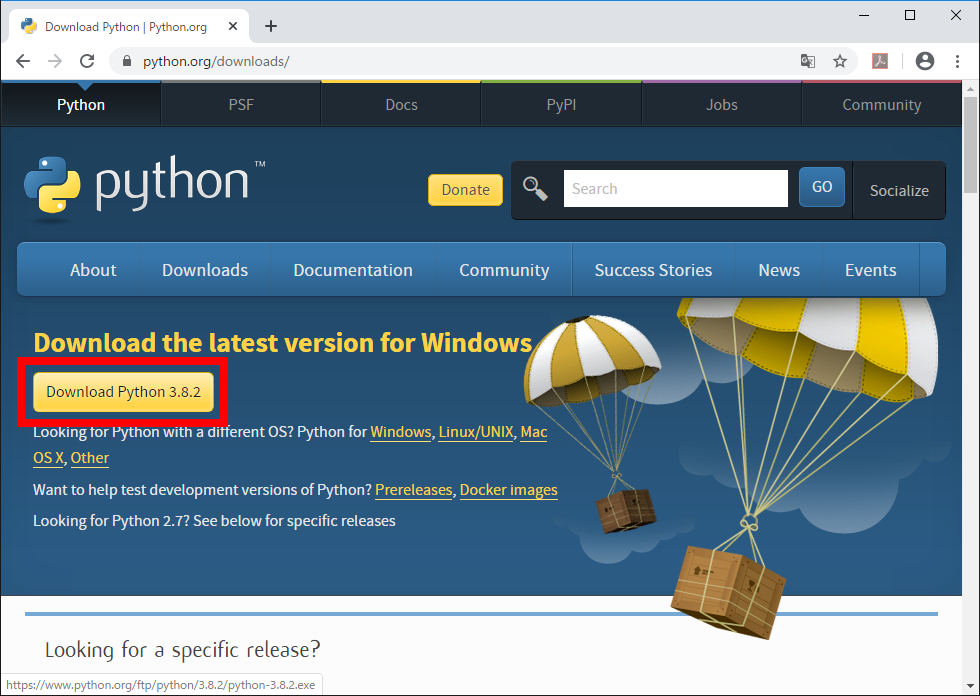Click the padlock site security icon
This screenshot has width=980, height=696.
click(127, 61)
